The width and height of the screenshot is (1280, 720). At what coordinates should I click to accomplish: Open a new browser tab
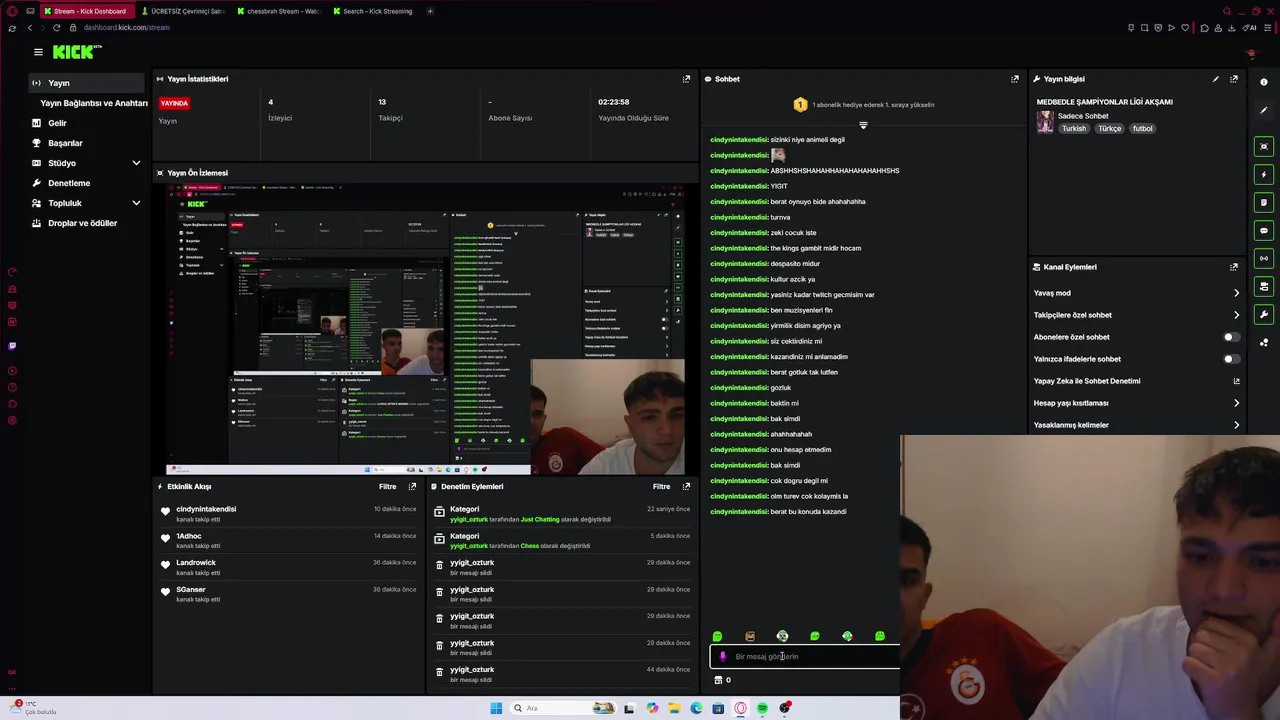[430, 11]
